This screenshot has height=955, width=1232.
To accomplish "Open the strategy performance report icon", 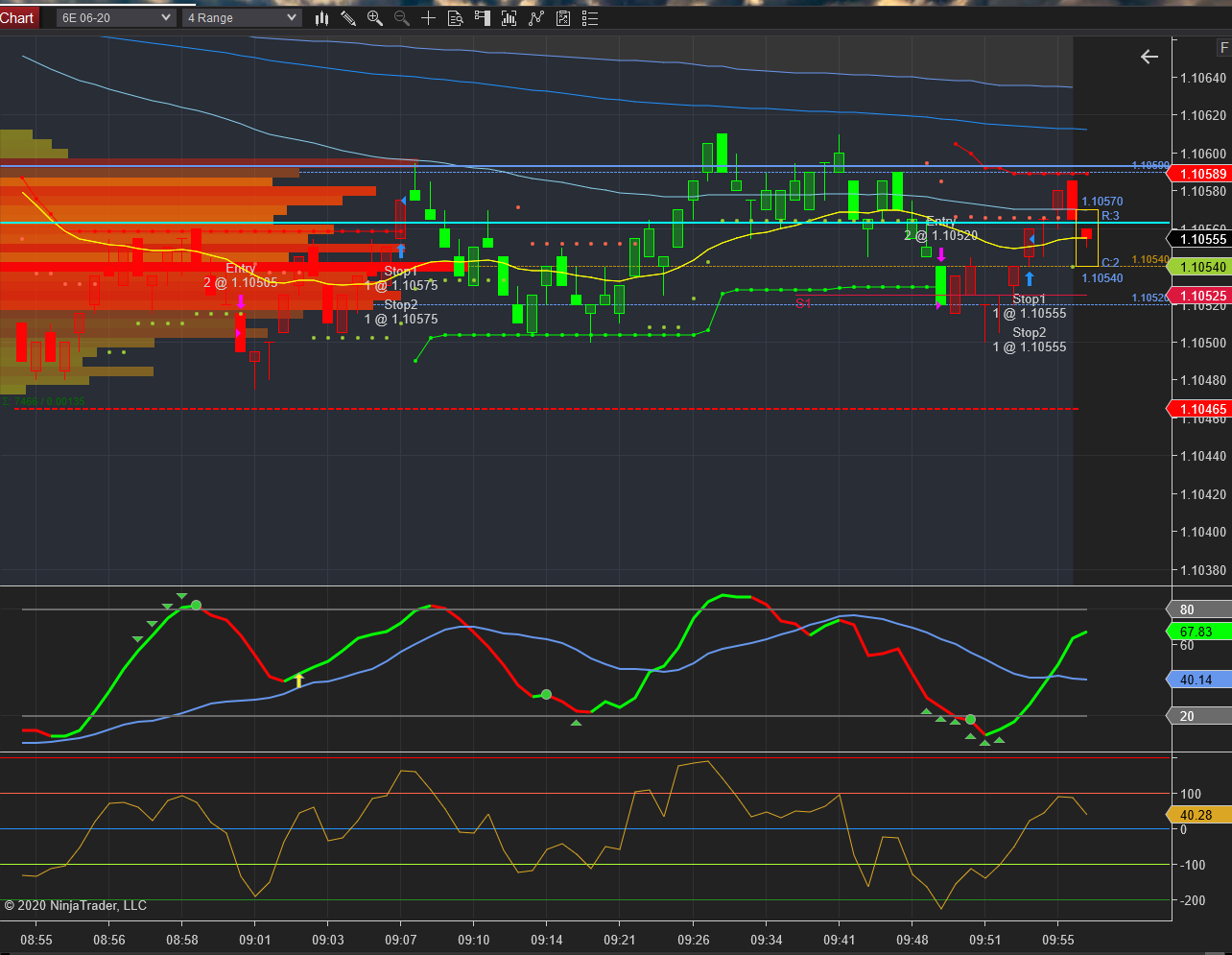I will pyautogui.click(x=563, y=18).
